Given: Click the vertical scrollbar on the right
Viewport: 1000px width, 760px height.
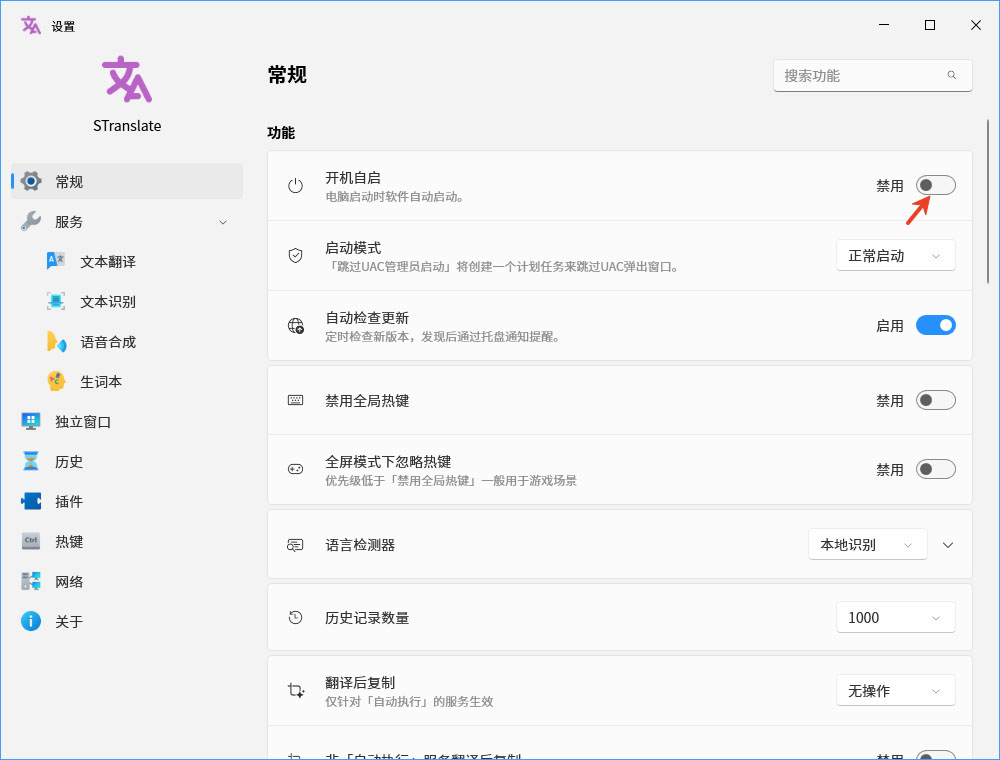Looking at the screenshot, I should click(x=988, y=300).
